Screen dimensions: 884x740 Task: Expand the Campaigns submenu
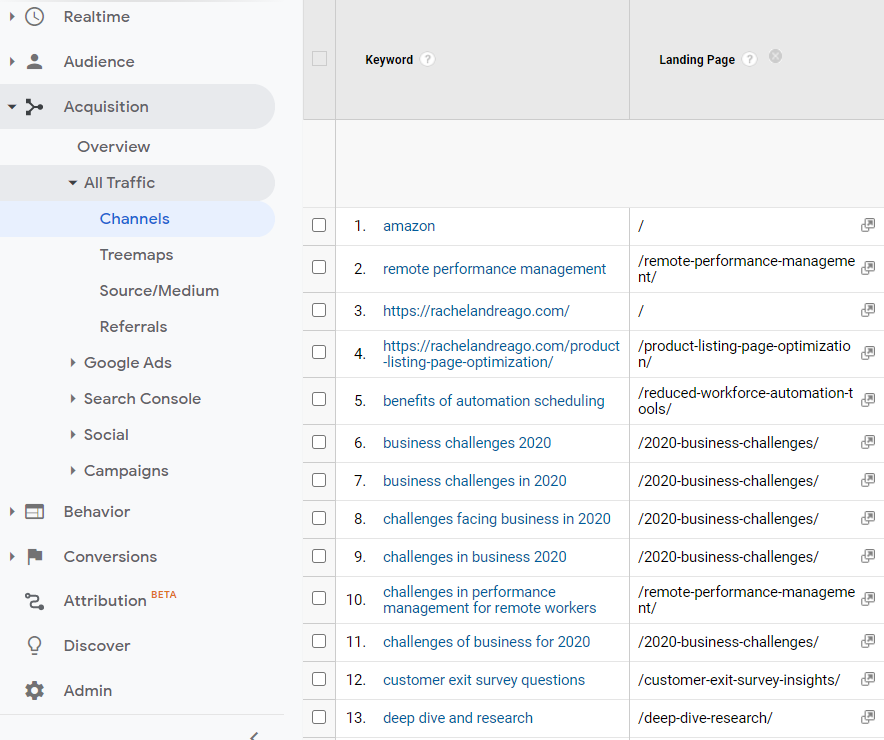click(73, 471)
